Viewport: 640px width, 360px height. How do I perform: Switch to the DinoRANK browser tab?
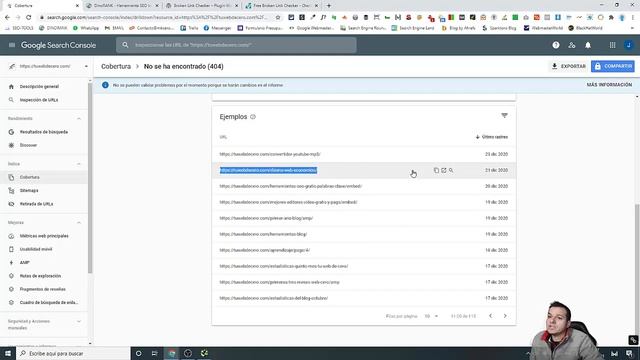click(x=121, y=6)
